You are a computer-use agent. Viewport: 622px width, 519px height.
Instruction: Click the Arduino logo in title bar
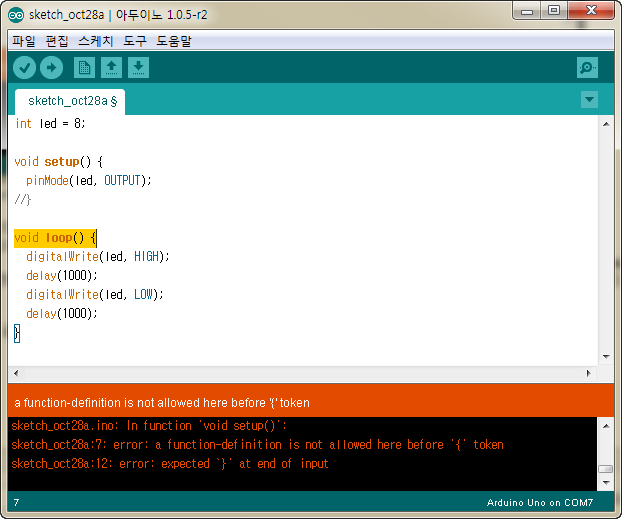tap(16, 15)
